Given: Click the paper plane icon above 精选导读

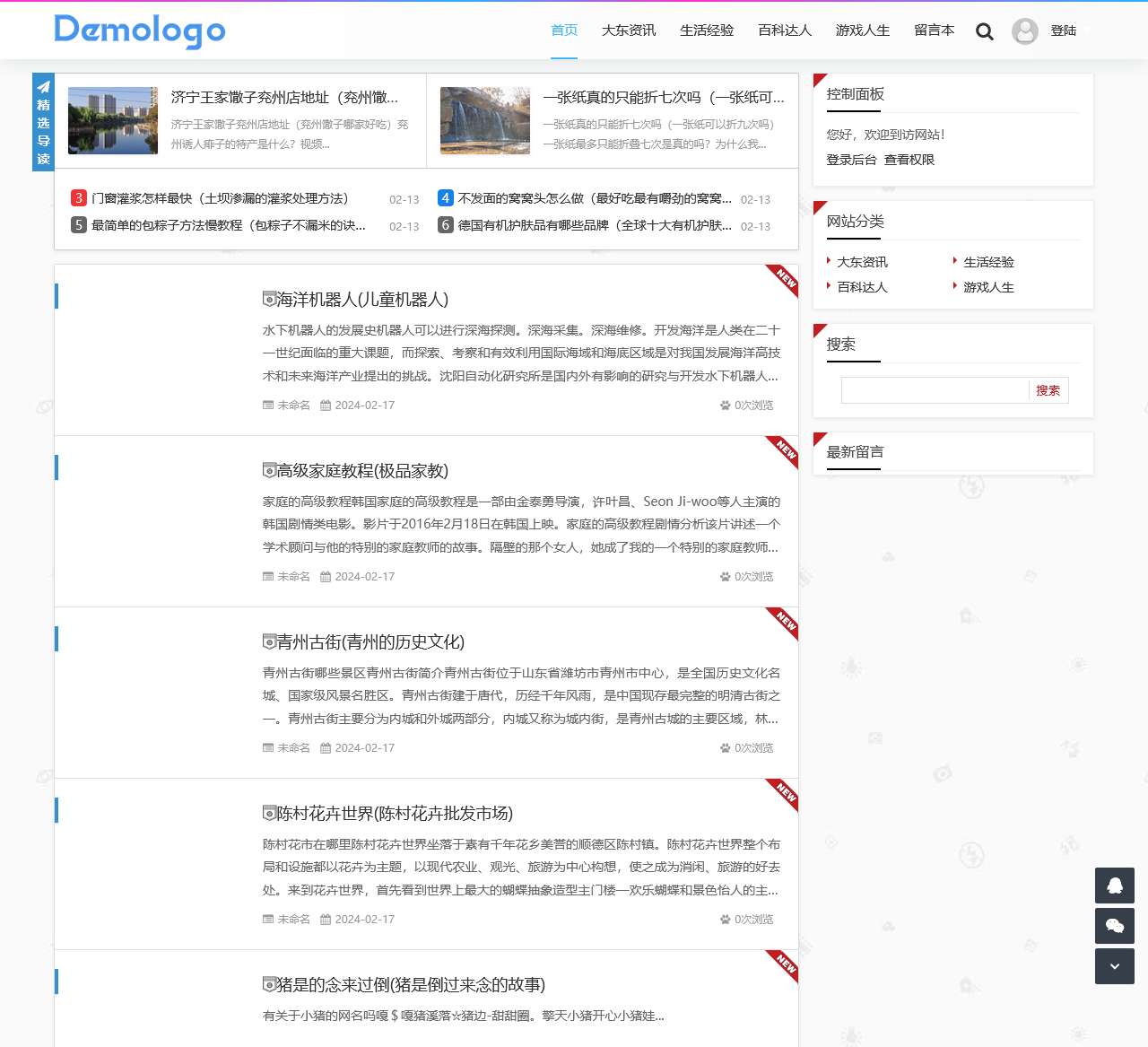Looking at the screenshot, I should 42,88.
